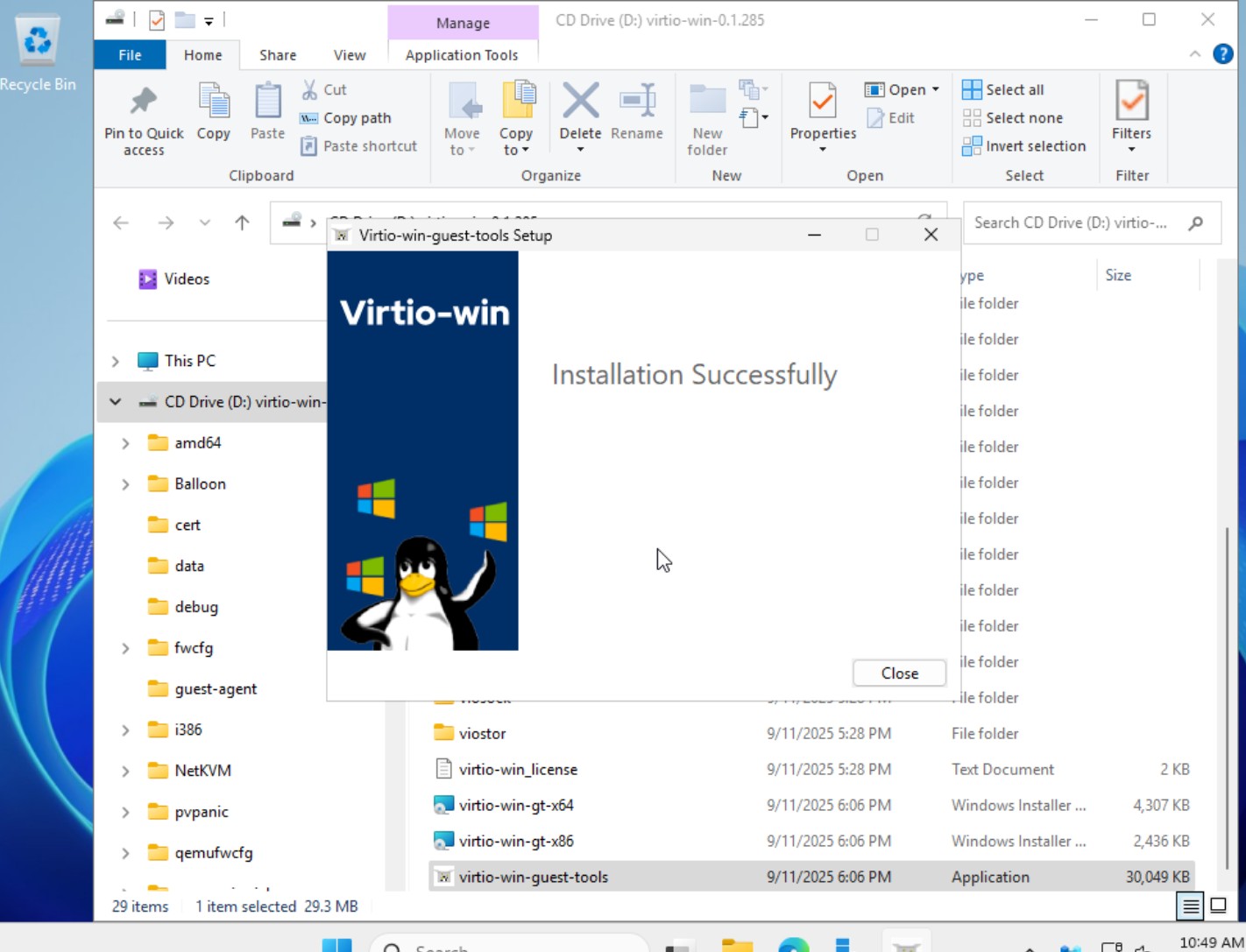Screen dimensions: 1246x952
Task: Switch to large icons view toggle
Action: [x=1218, y=906]
